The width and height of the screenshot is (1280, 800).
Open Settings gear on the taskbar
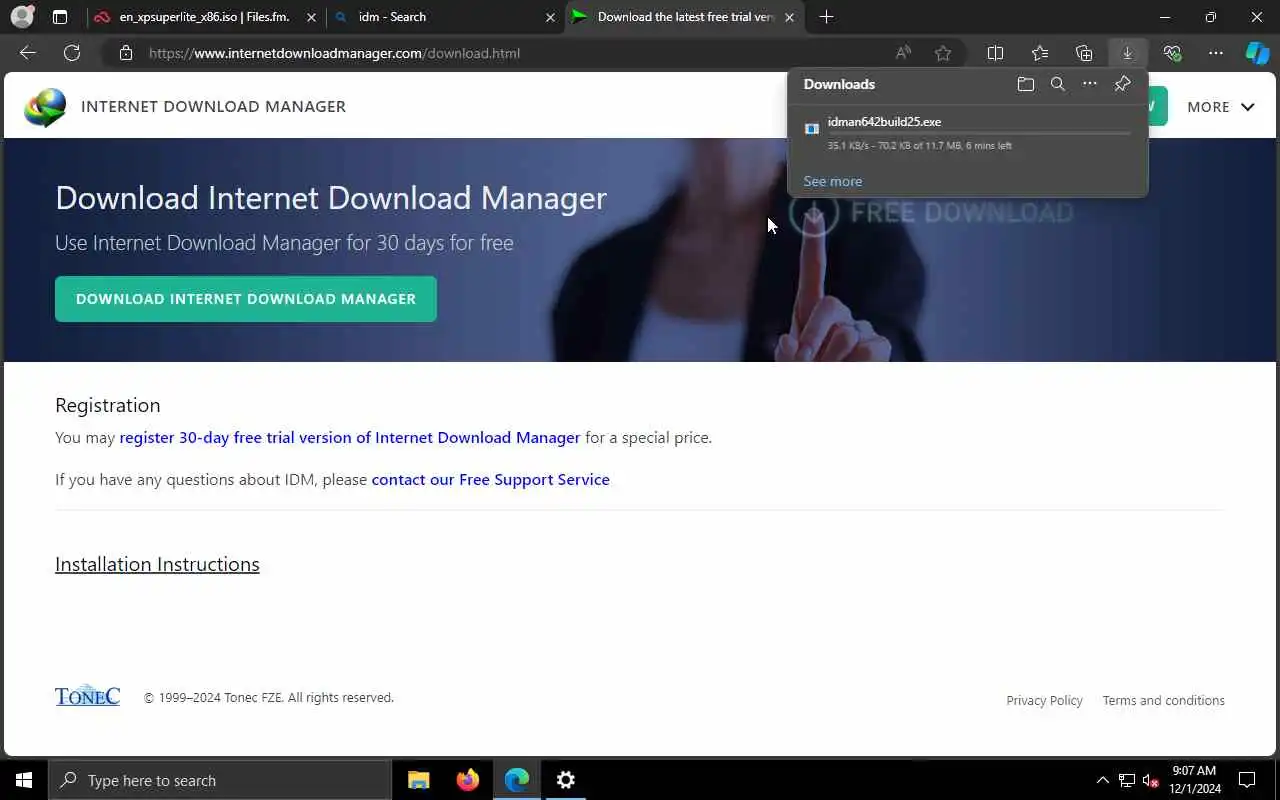coord(565,780)
